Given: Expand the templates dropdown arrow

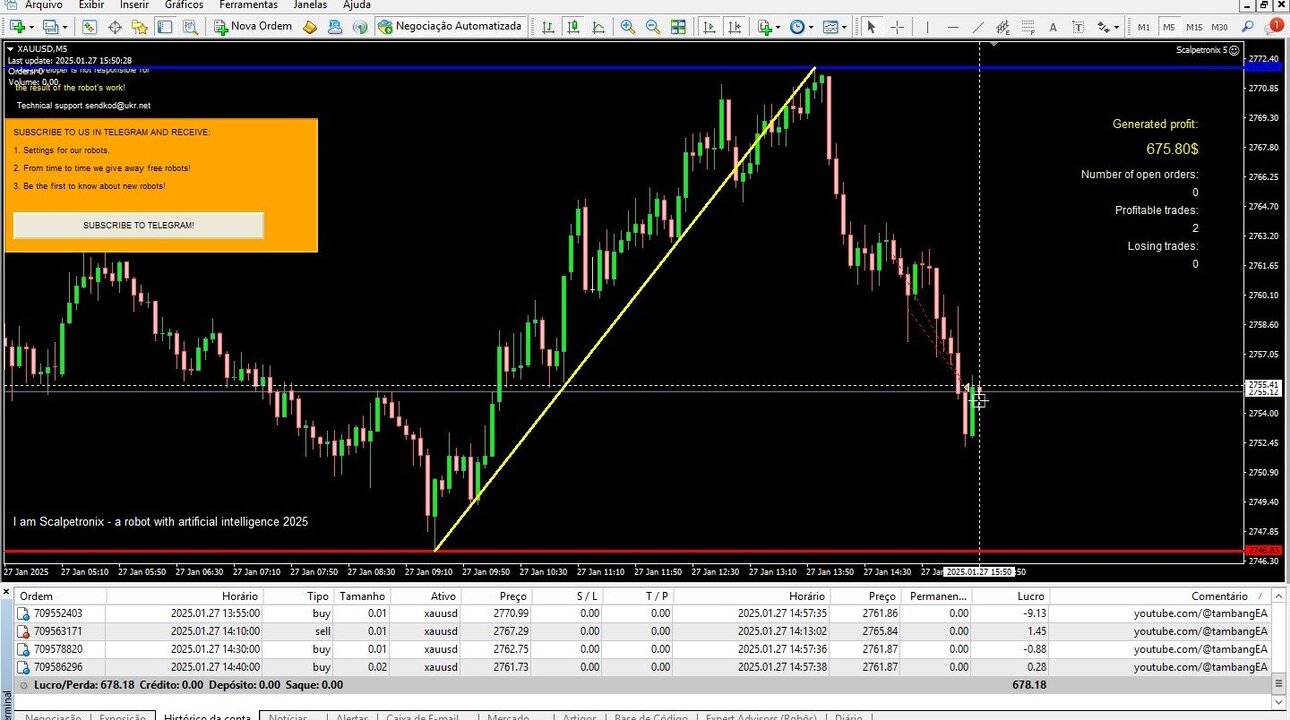Looking at the screenshot, I should coord(845,27).
